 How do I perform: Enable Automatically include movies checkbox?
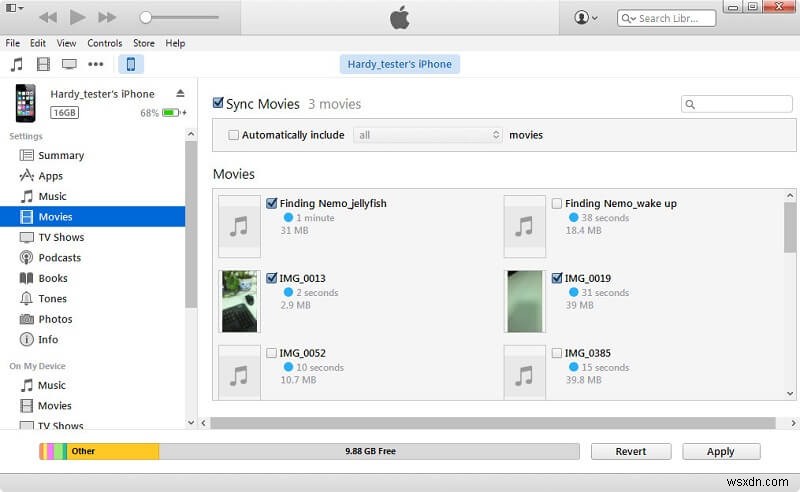[x=233, y=135]
